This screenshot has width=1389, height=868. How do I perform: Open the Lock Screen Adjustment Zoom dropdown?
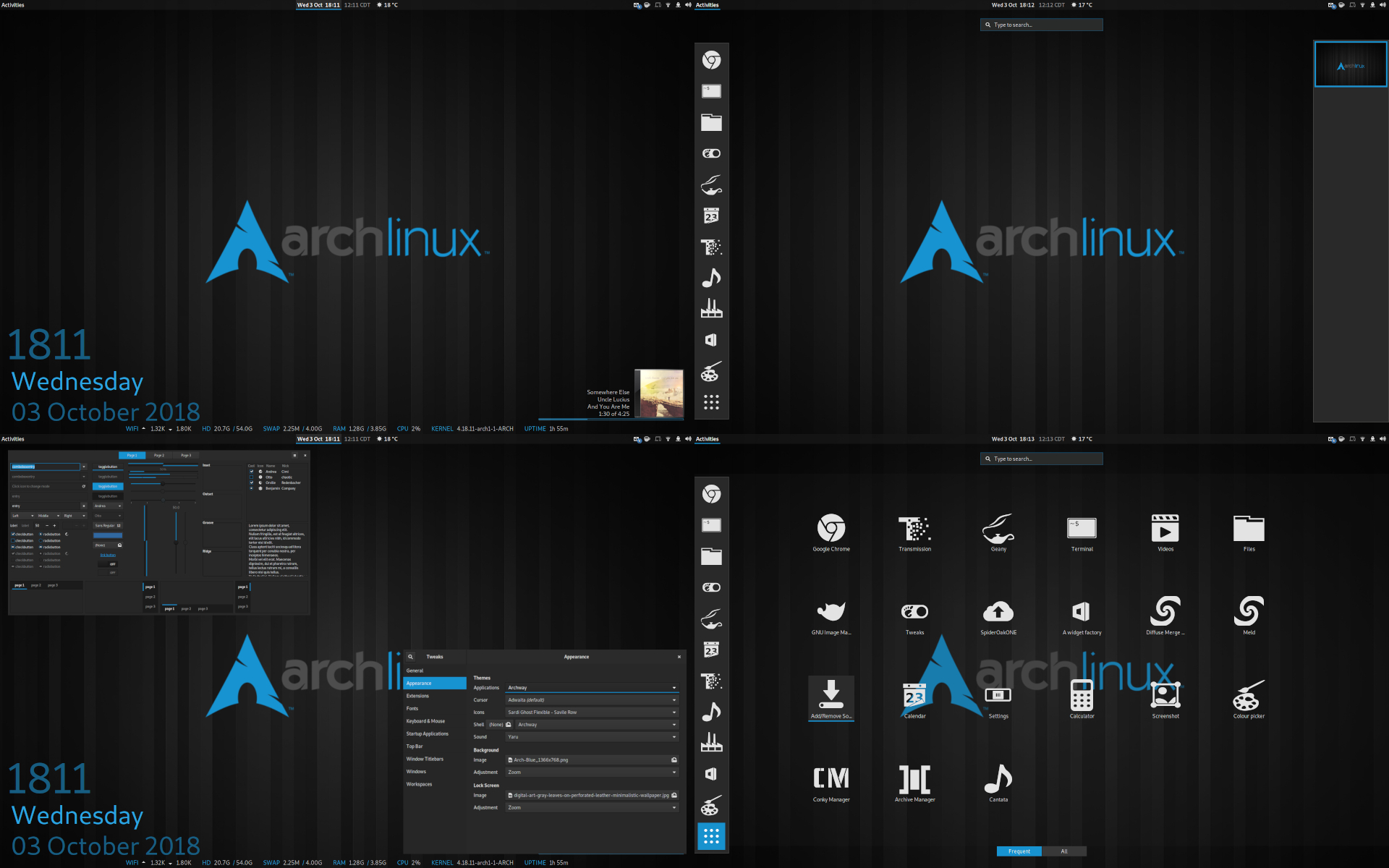coord(592,807)
